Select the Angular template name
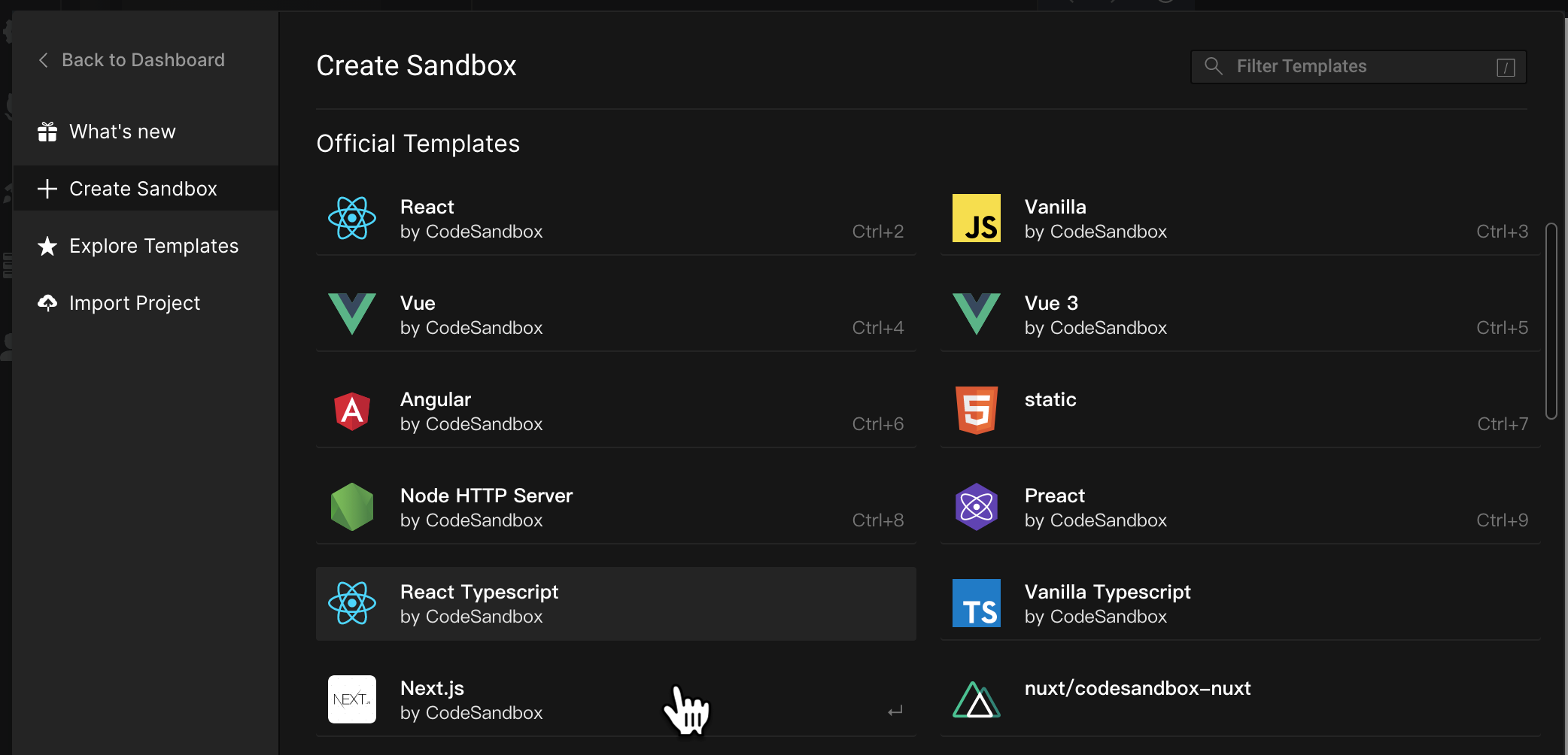The width and height of the screenshot is (1568, 755). tap(436, 399)
